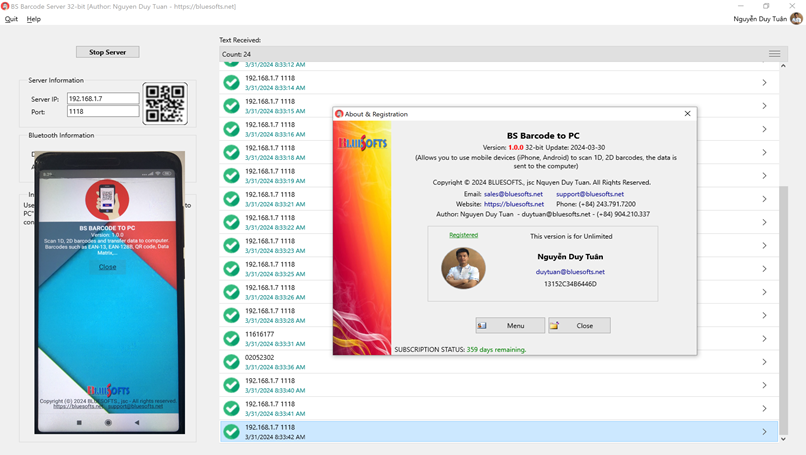Click the phone icon in mobile preview

[x=107, y=200]
